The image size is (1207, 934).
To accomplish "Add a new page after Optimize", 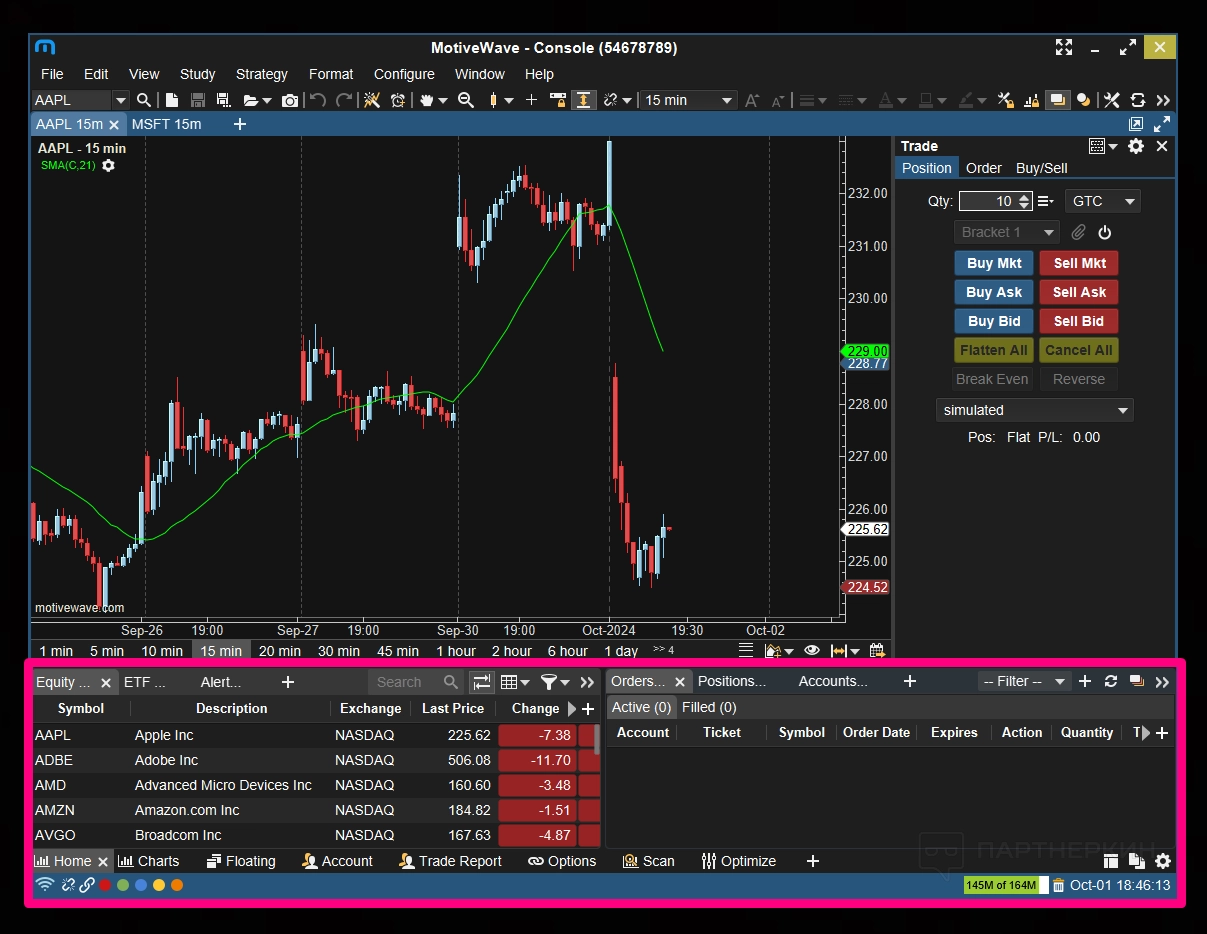I will click(x=813, y=861).
